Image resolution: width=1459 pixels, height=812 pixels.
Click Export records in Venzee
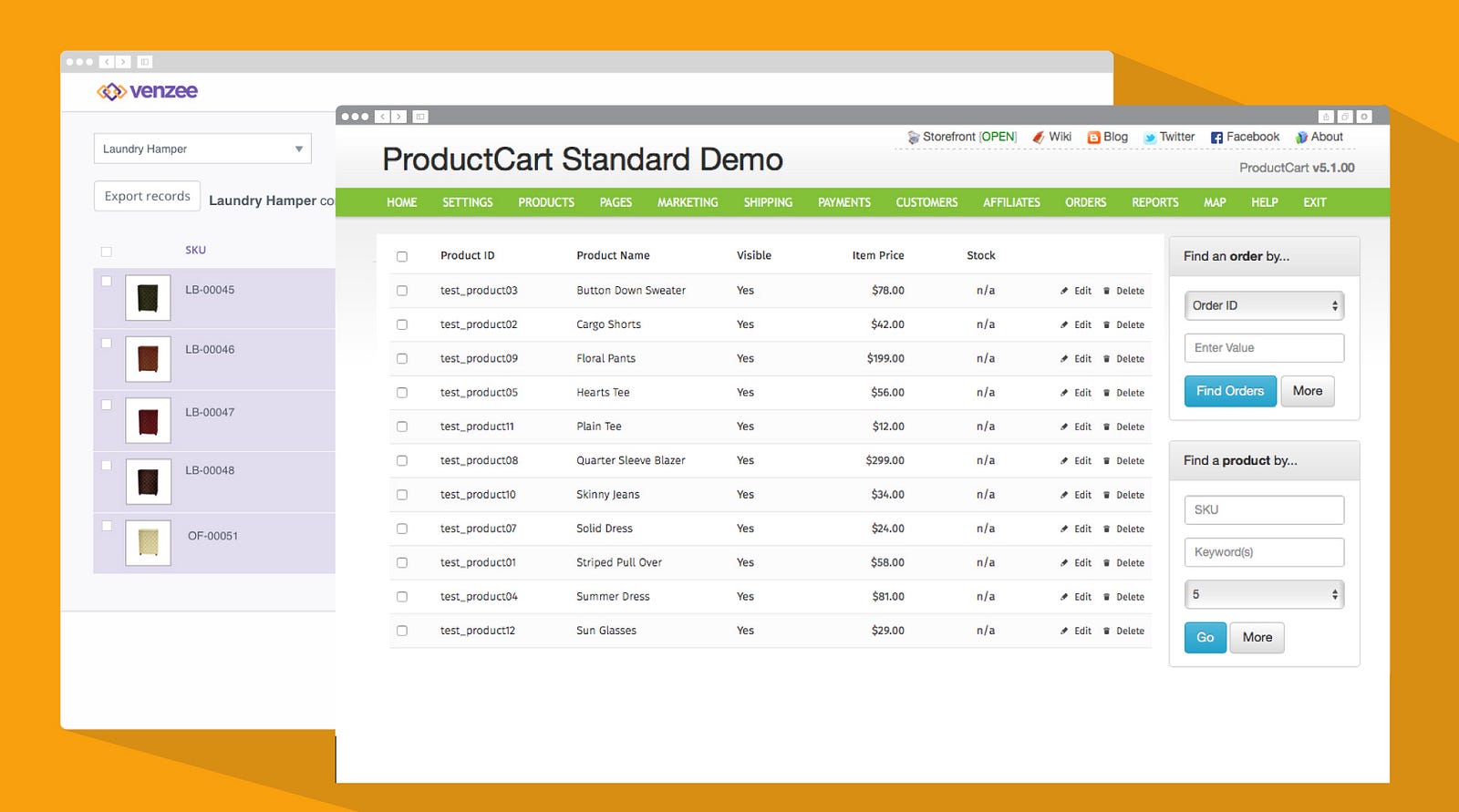[147, 196]
